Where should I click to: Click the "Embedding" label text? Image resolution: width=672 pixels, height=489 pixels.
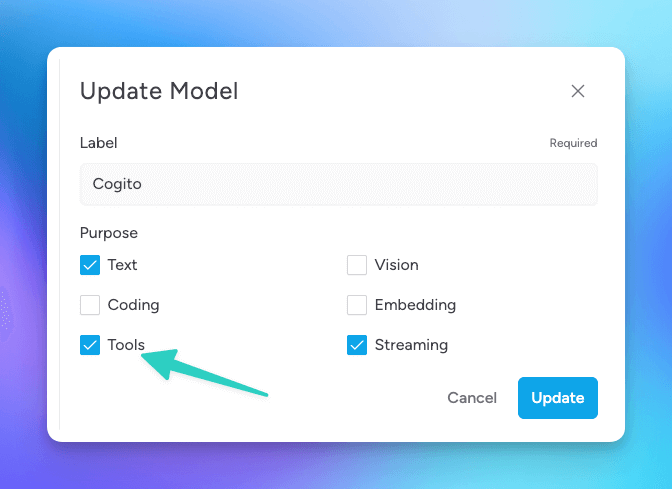[x=415, y=305]
